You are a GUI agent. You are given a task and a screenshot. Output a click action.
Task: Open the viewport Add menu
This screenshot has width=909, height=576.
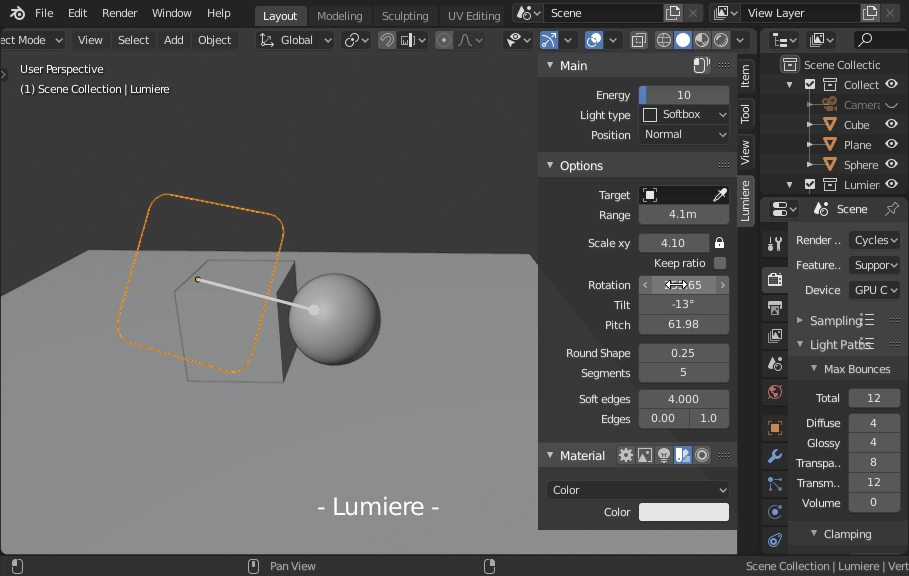click(173, 40)
